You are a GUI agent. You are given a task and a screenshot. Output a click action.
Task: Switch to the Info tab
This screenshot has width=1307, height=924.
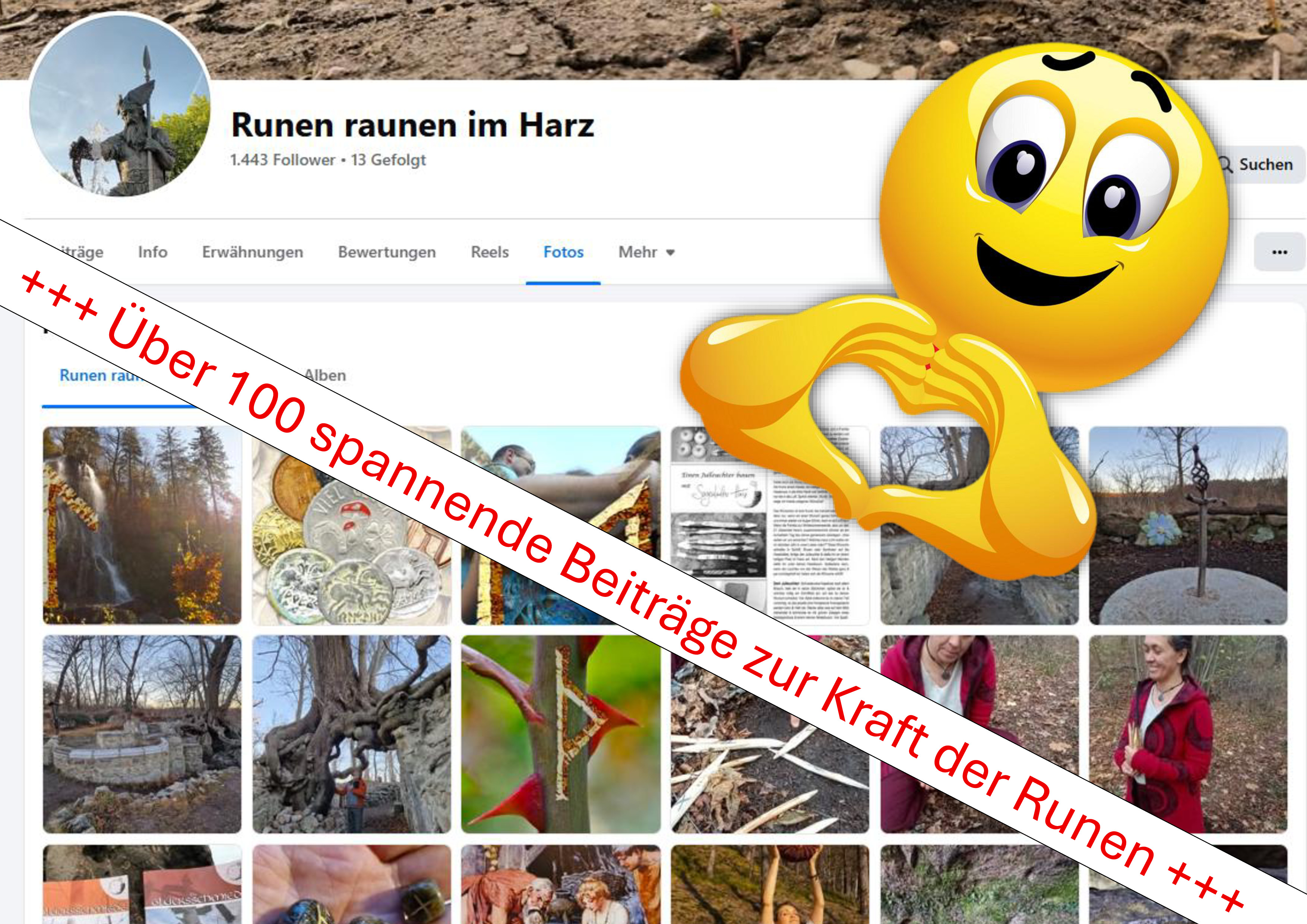pos(152,252)
